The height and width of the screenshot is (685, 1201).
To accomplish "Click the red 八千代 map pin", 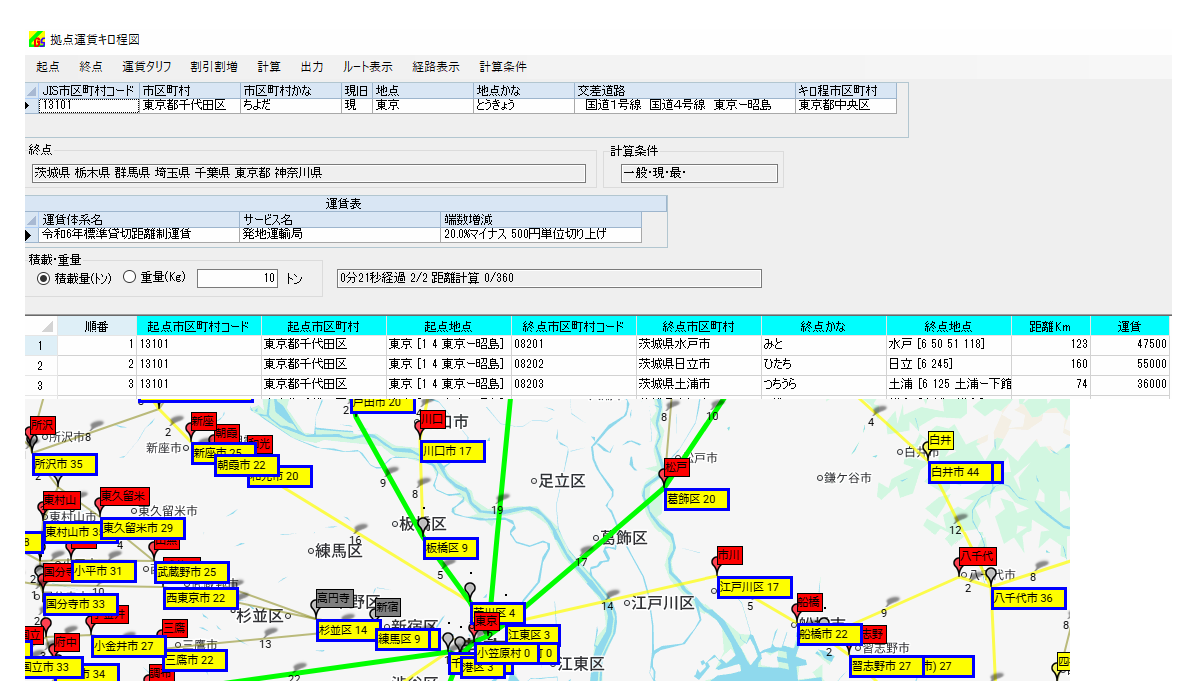I will (x=975, y=556).
